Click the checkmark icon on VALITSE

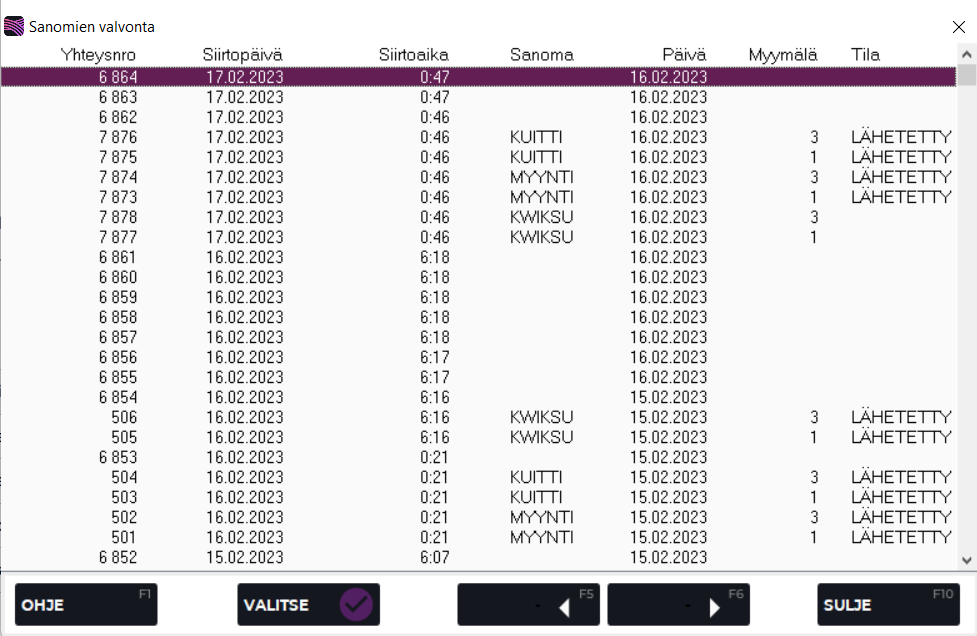[355, 605]
